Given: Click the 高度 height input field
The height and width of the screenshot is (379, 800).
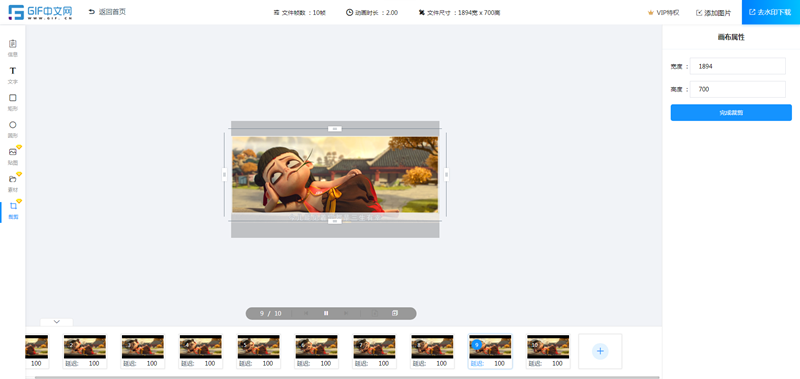Looking at the screenshot, I should click(737, 89).
